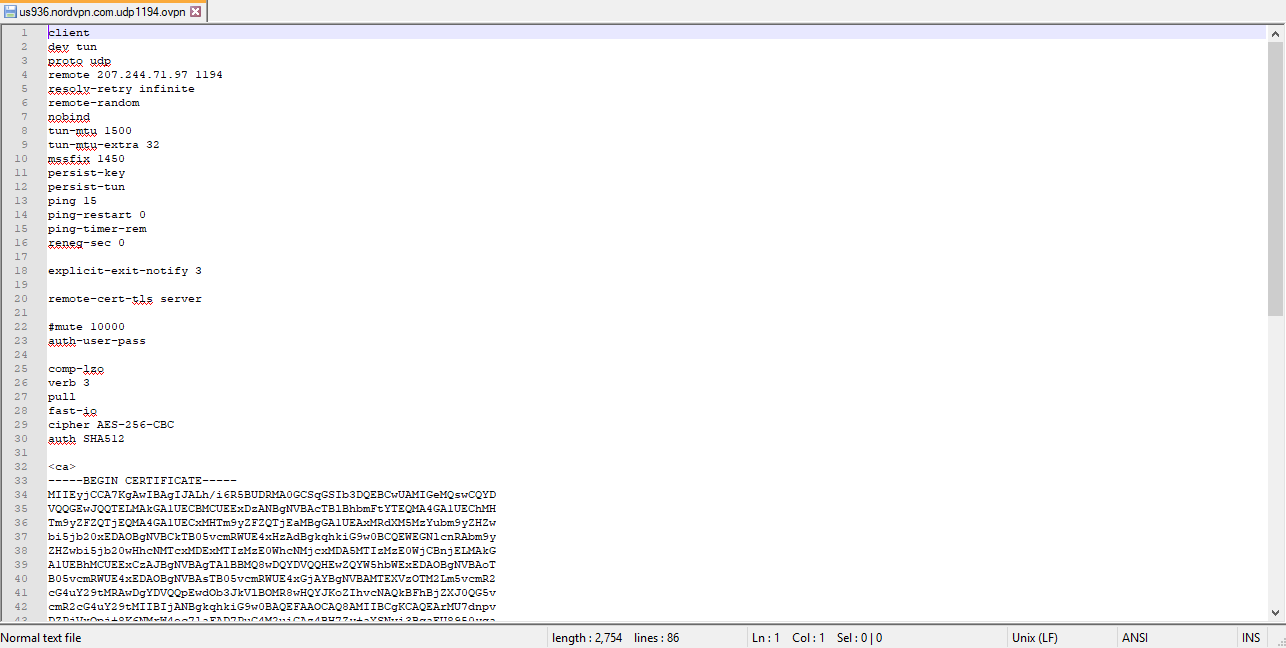Click the scrollbar up arrow
The width and height of the screenshot is (1286, 648).
point(1278,32)
